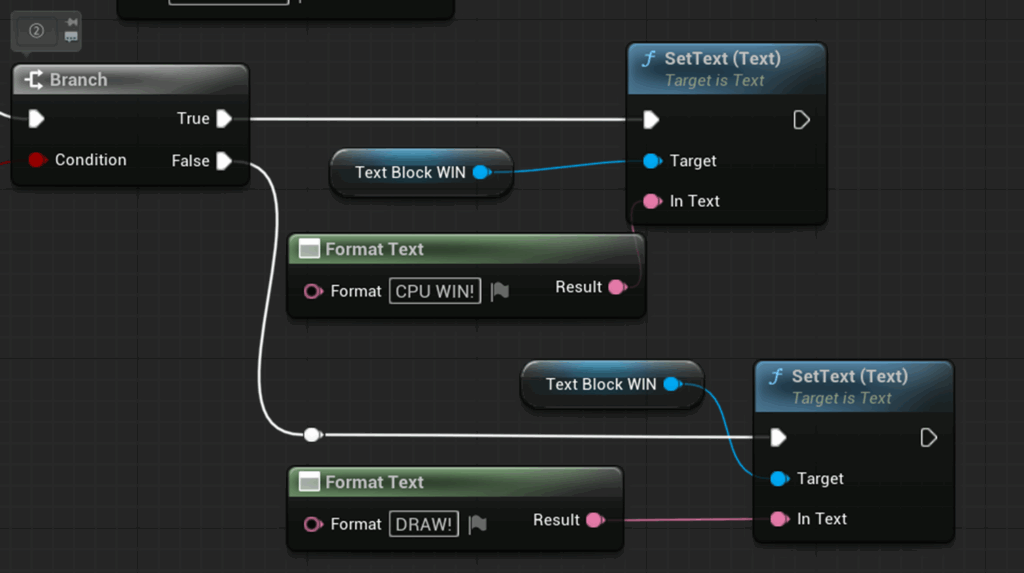
Task: Click the reroute node on the False wire
Action: pyautogui.click(x=312, y=435)
